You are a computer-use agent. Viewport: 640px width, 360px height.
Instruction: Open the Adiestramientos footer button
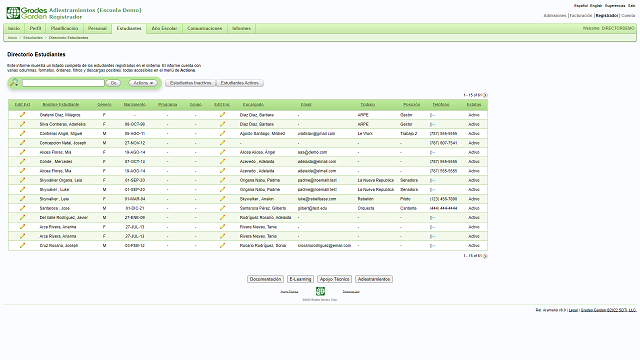(x=374, y=279)
